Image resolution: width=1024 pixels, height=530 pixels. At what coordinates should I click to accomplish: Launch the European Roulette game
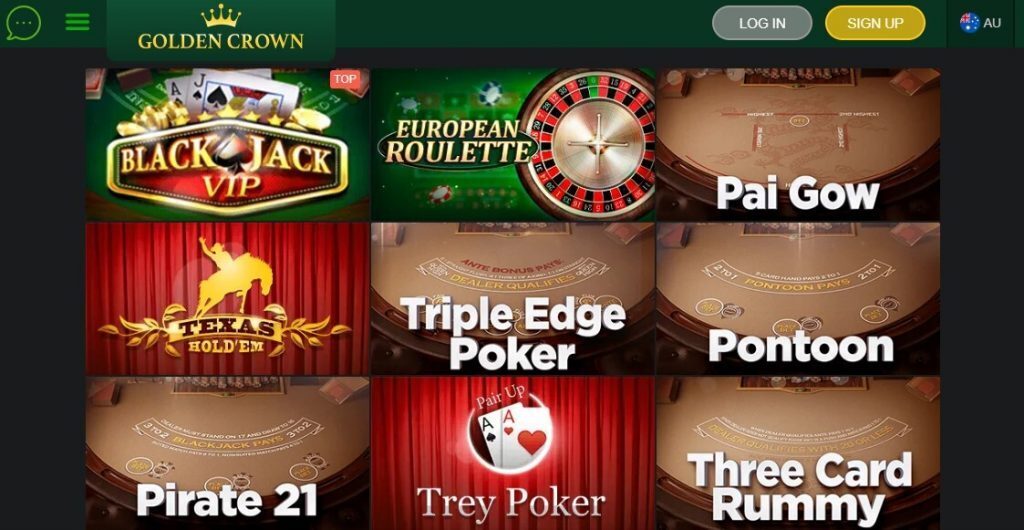pyautogui.click(x=513, y=144)
